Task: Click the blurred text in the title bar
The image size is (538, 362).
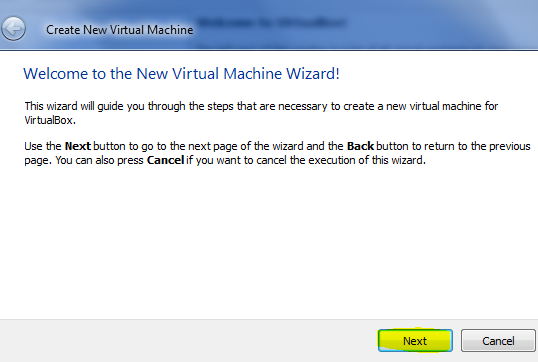Action: click(x=272, y=23)
